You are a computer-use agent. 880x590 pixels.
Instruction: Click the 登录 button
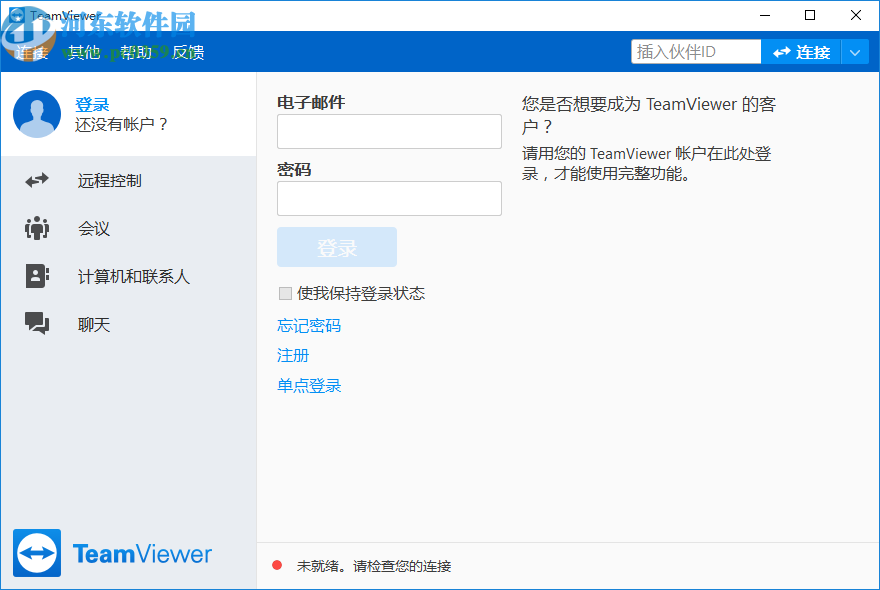pyautogui.click(x=336, y=246)
